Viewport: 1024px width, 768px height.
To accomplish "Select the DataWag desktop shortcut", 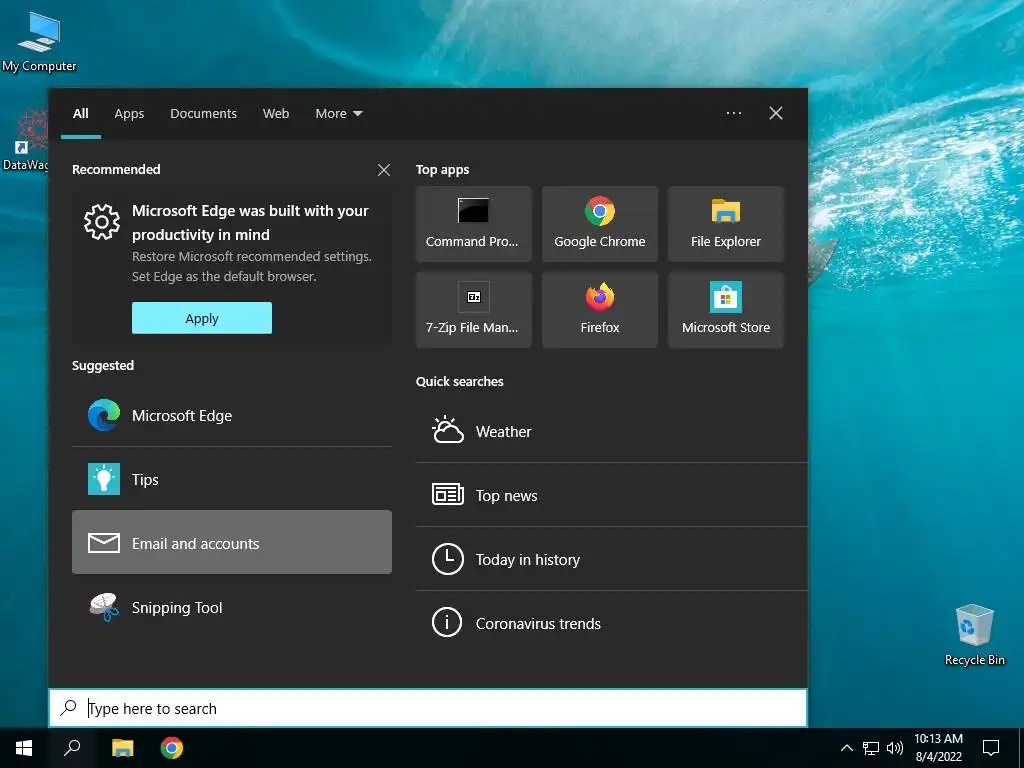I will point(25,140).
